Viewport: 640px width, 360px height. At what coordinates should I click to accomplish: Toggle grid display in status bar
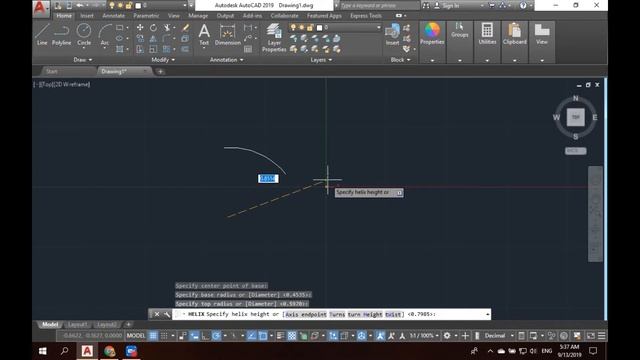point(153,336)
